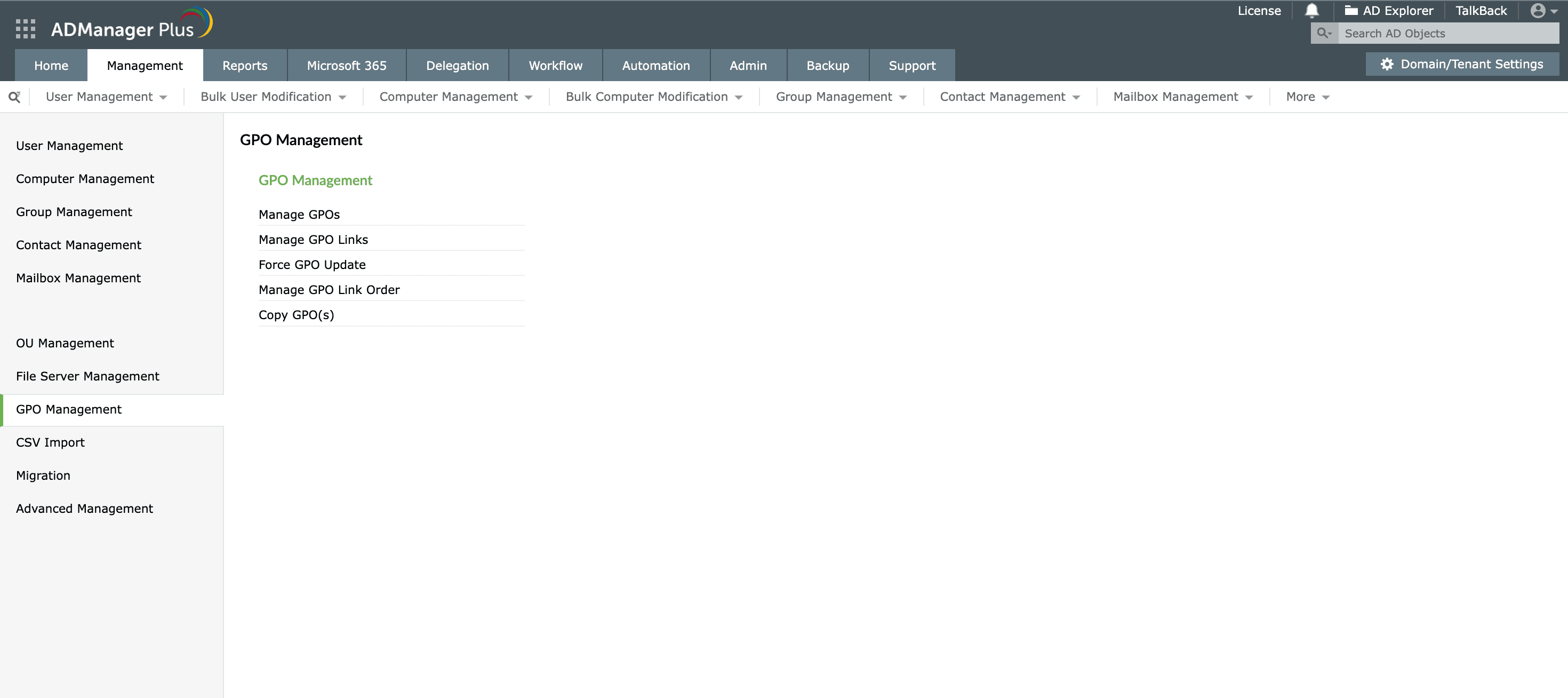Image resolution: width=1568 pixels, height=698 pixels.
Task: Click the Search AD Objects input field
Action: tap(1447, 34)
